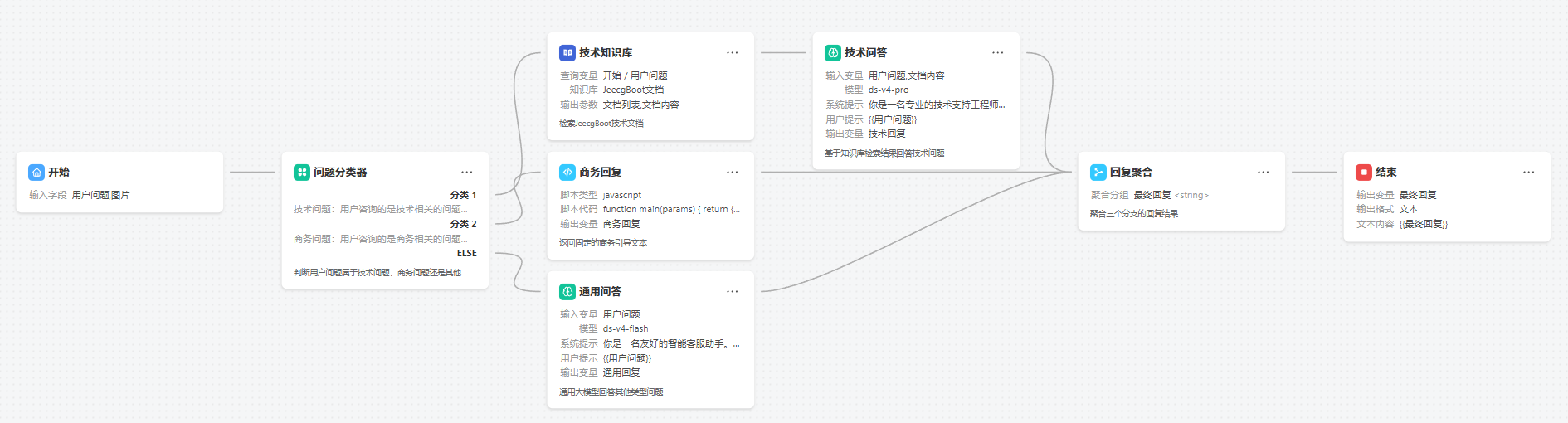Click 通用大模型回答其他类型问题 description
The image size is (1568, 423).
(611, 391)
